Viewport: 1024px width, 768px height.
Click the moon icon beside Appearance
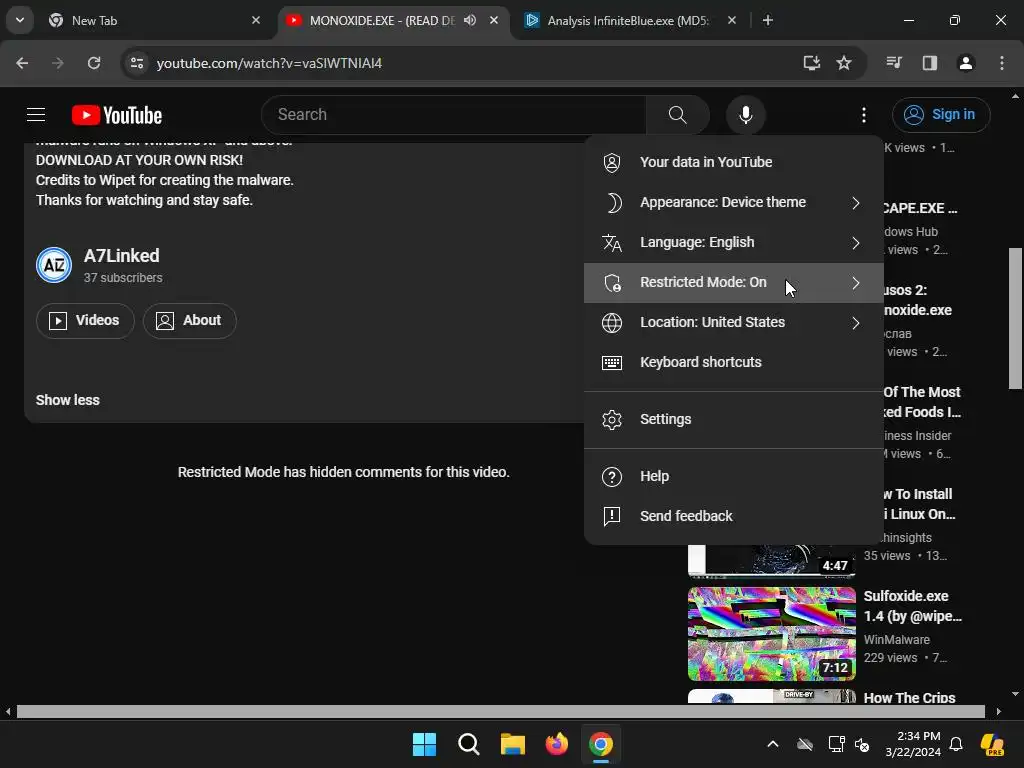tap(613, 203)
